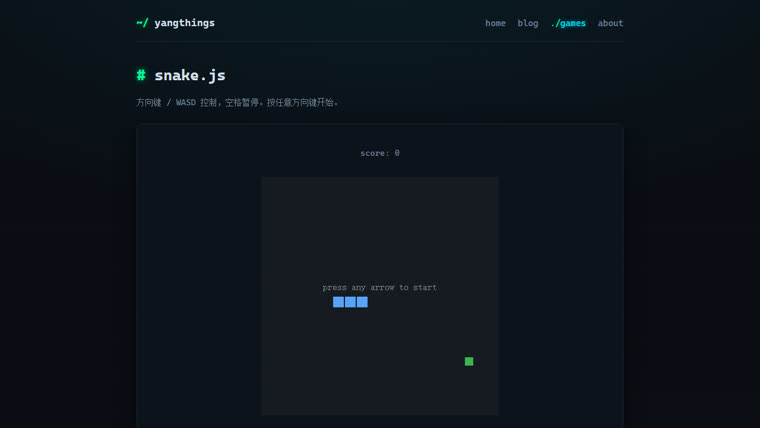Click the score: 0 label
Image resolution: width=760 pixels, height=428 pixels.
point(380,153)
